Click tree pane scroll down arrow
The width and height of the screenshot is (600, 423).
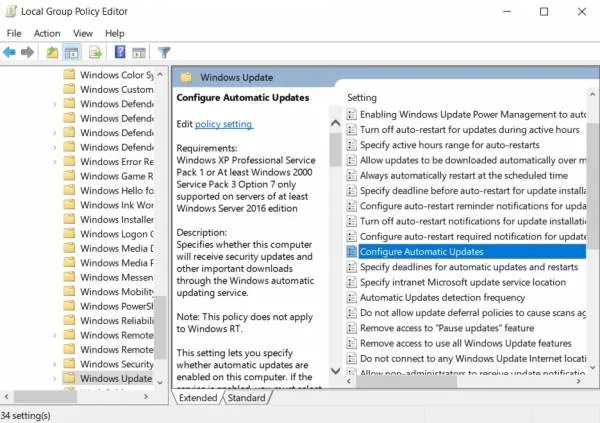tap(160, 382)
